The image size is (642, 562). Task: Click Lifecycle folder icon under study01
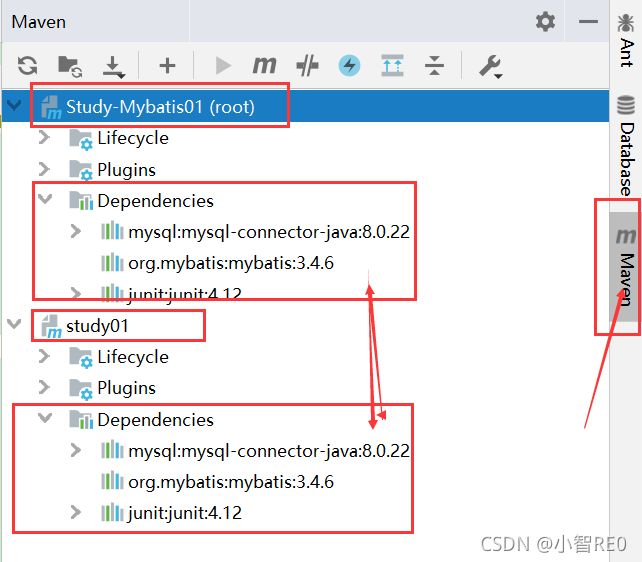pos(81,358)
